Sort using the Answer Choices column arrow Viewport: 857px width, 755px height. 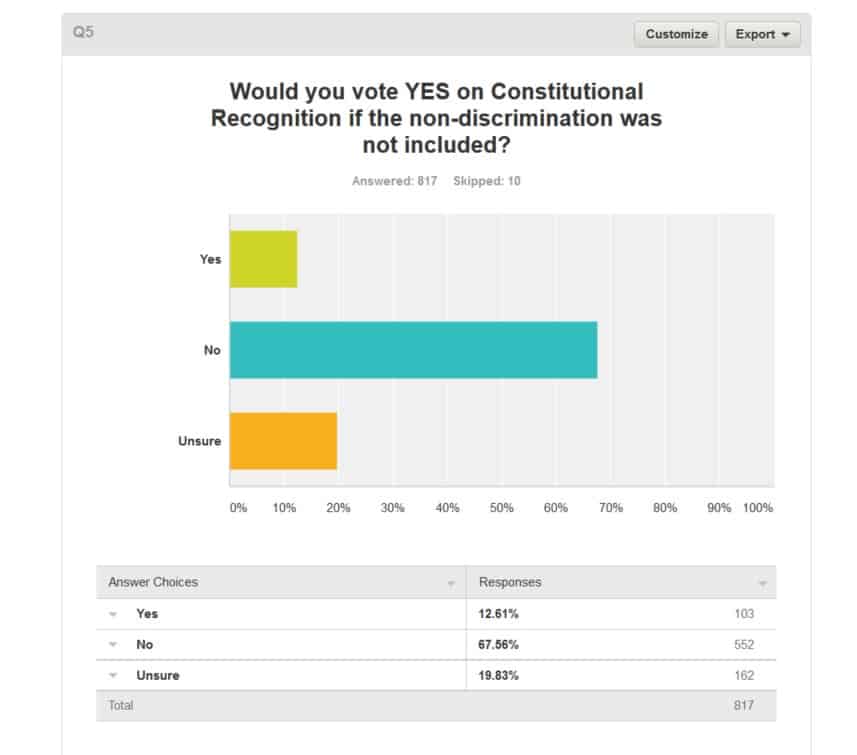click(x=451, y=583)
